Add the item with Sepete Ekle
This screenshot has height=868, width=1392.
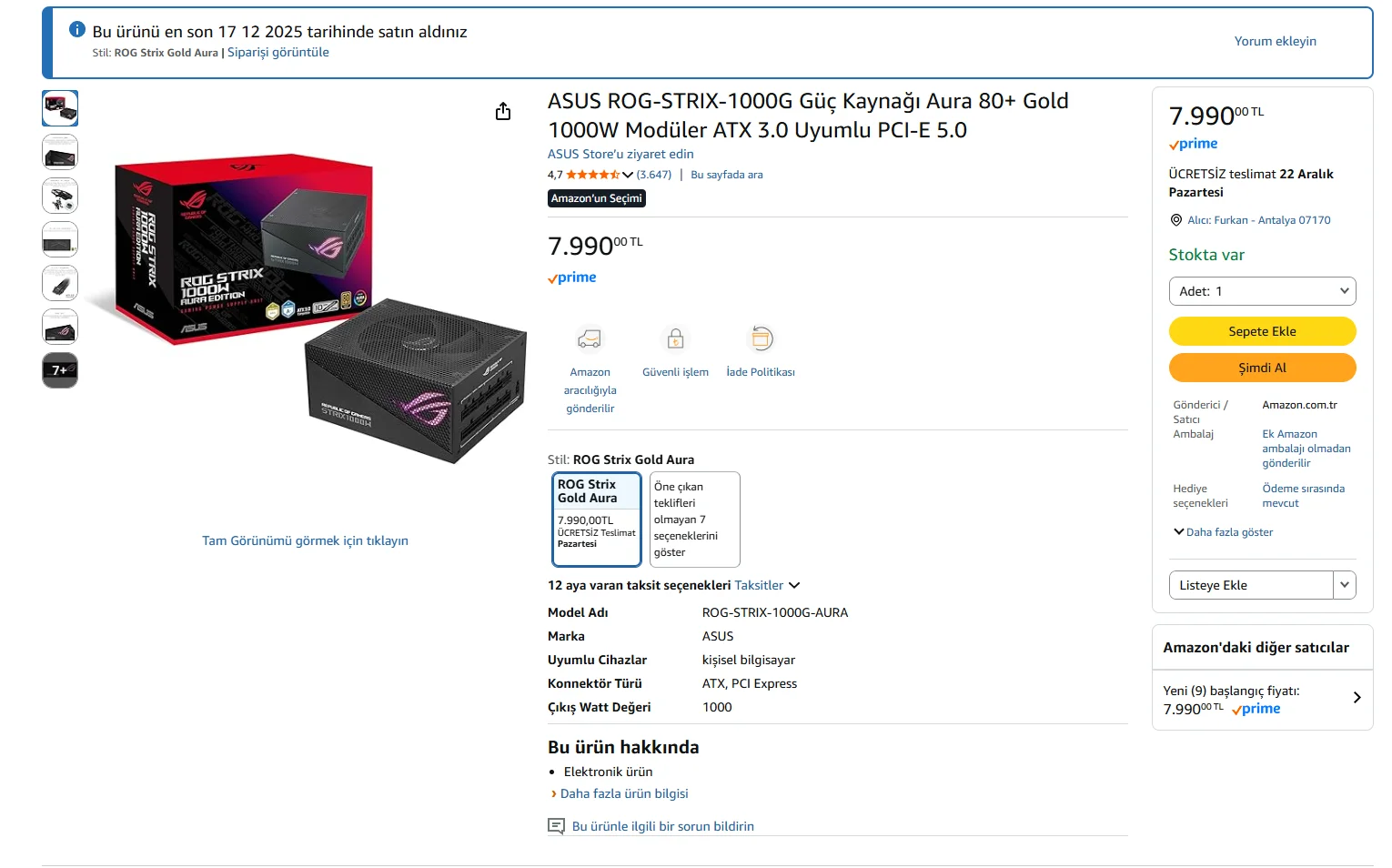pos(1262,331)
